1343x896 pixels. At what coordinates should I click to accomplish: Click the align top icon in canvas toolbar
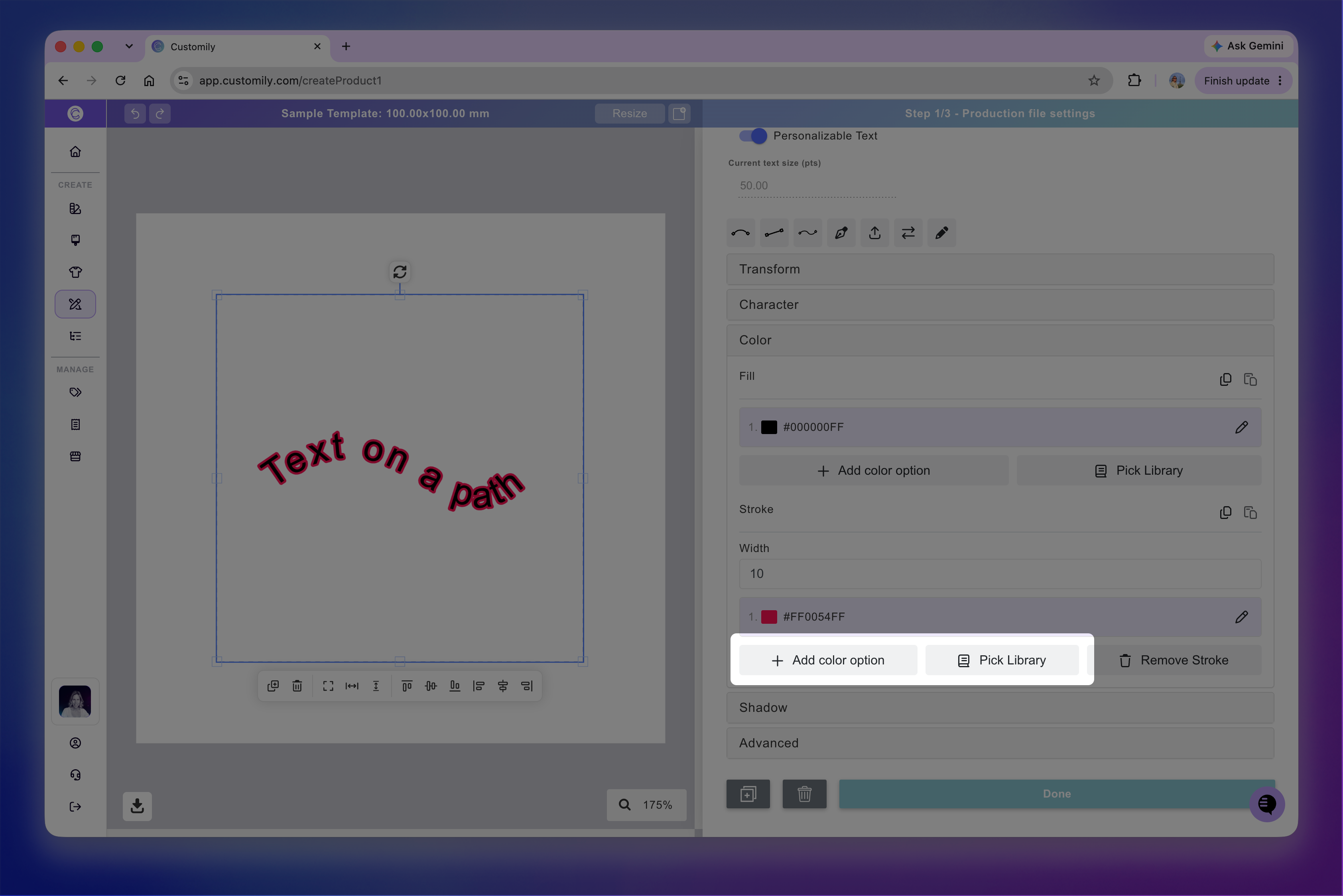coord(406,686)
